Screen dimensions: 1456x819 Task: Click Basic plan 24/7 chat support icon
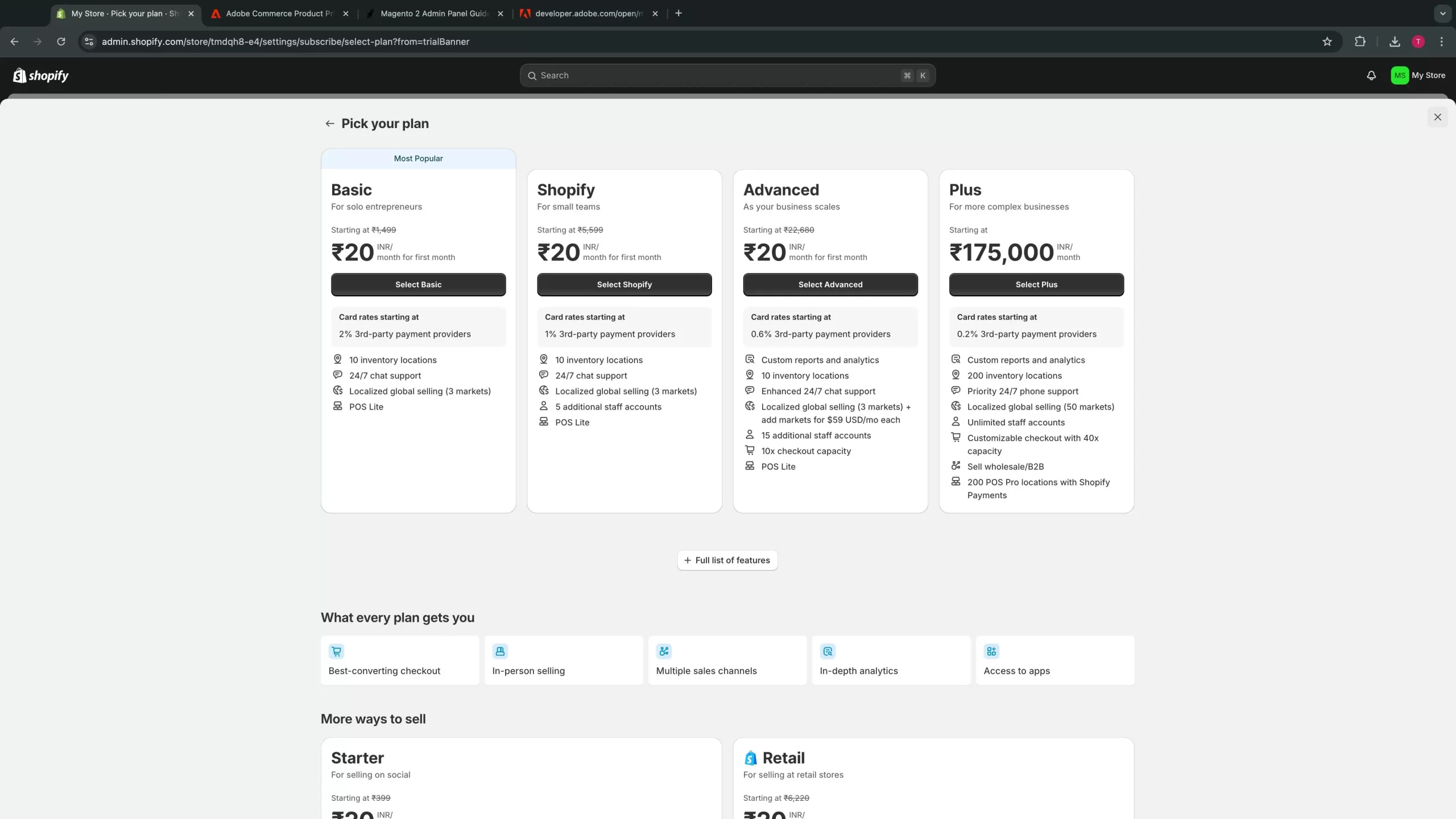coord(337,375)
